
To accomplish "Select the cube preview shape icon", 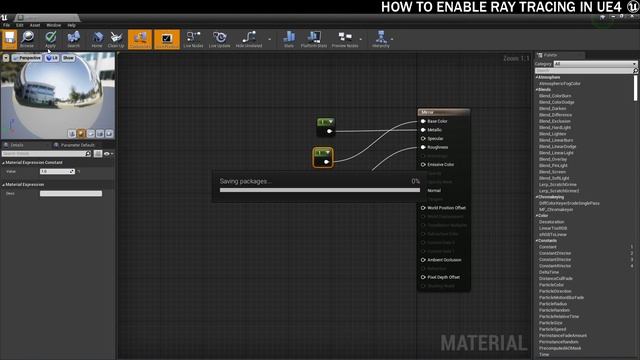I will (100, 133).
